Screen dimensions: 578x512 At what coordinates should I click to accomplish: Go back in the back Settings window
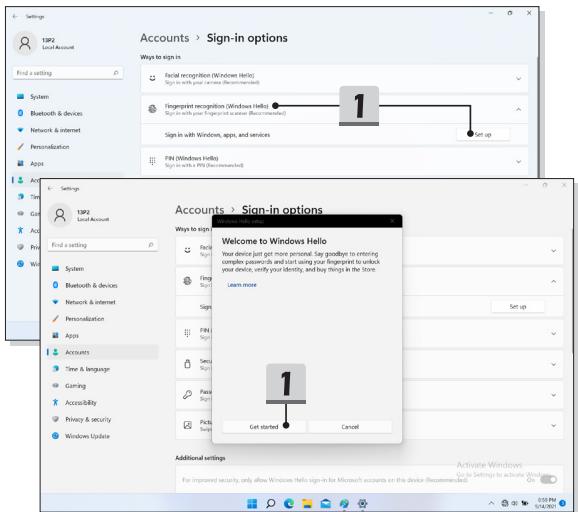coord(15,16)
